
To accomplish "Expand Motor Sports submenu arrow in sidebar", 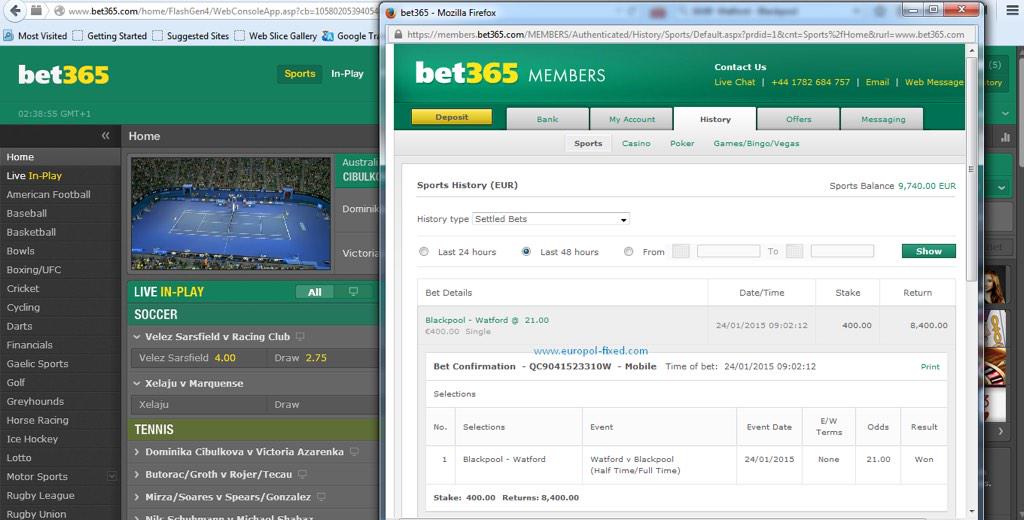I will (x=112, y=477).
